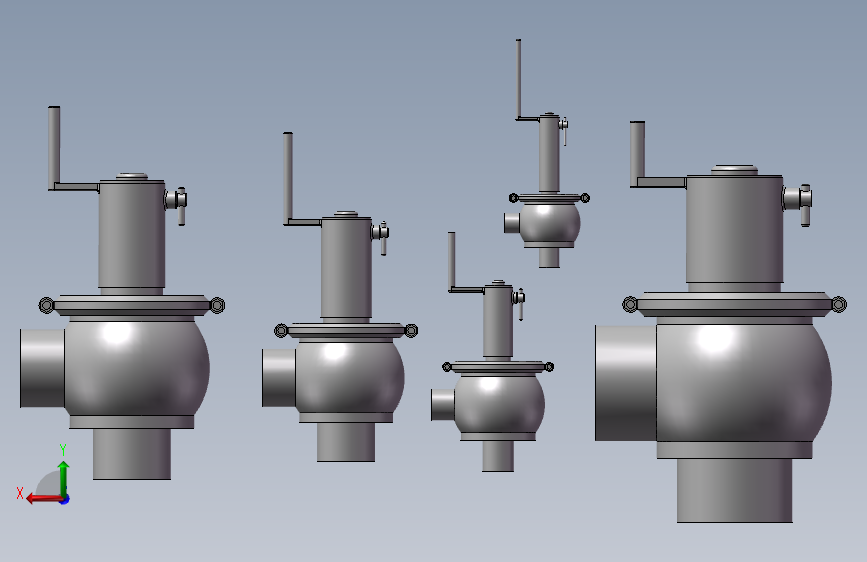Click the green Y axis arrow of triad
This screenshot has width=867, height=562.
click(64, 478)
